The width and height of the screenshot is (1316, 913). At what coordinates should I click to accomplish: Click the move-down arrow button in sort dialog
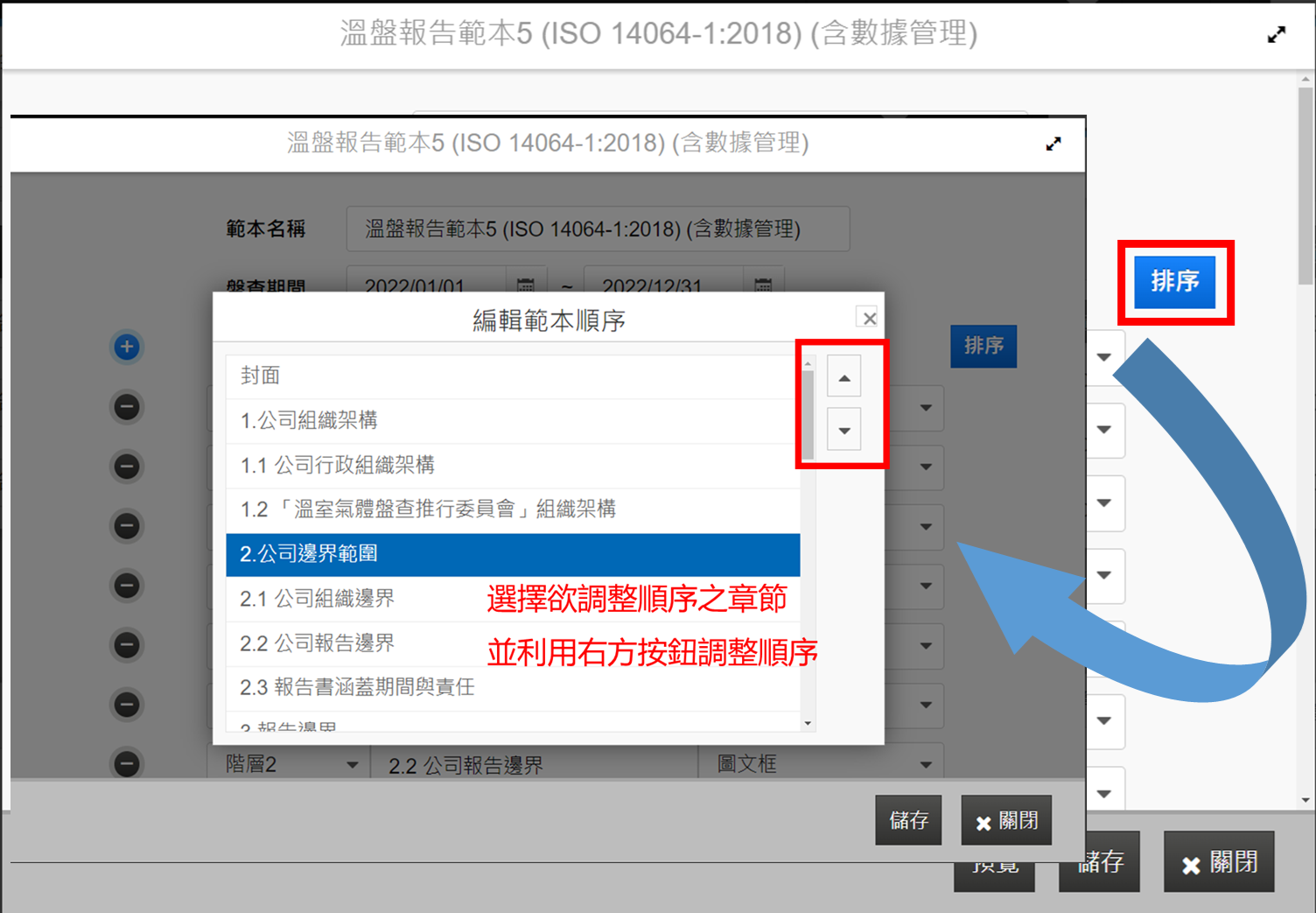[844, 430]
